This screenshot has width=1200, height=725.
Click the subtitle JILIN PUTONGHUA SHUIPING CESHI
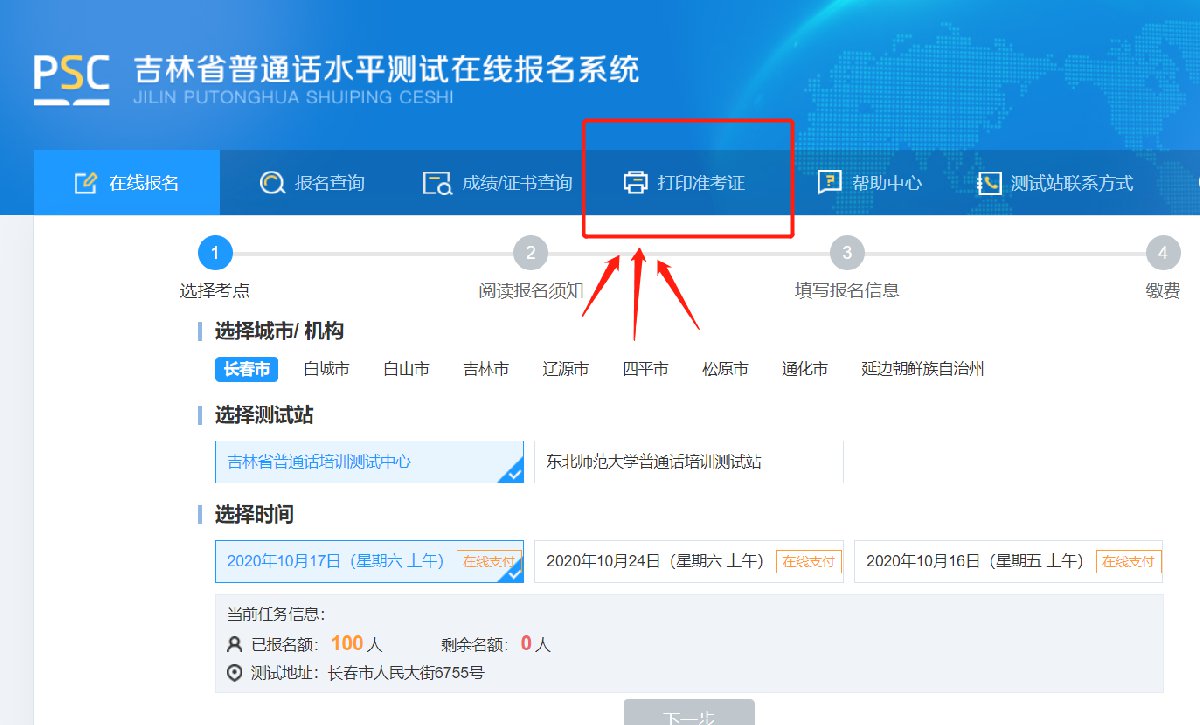[x=293, y=98]
